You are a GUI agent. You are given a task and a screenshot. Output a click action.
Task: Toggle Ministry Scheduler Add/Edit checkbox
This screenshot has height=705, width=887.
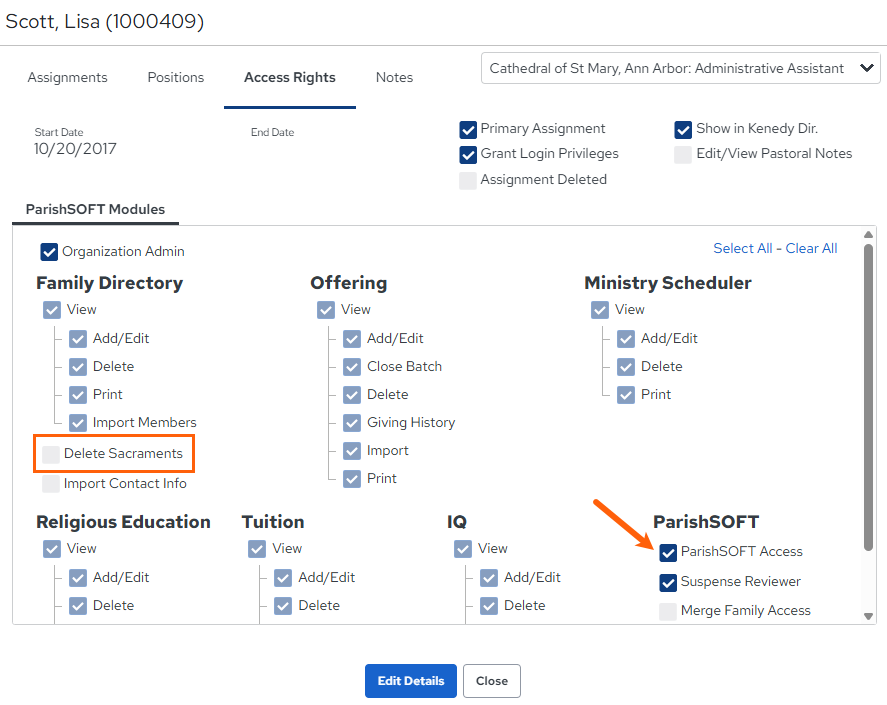[x=626, y=339]
